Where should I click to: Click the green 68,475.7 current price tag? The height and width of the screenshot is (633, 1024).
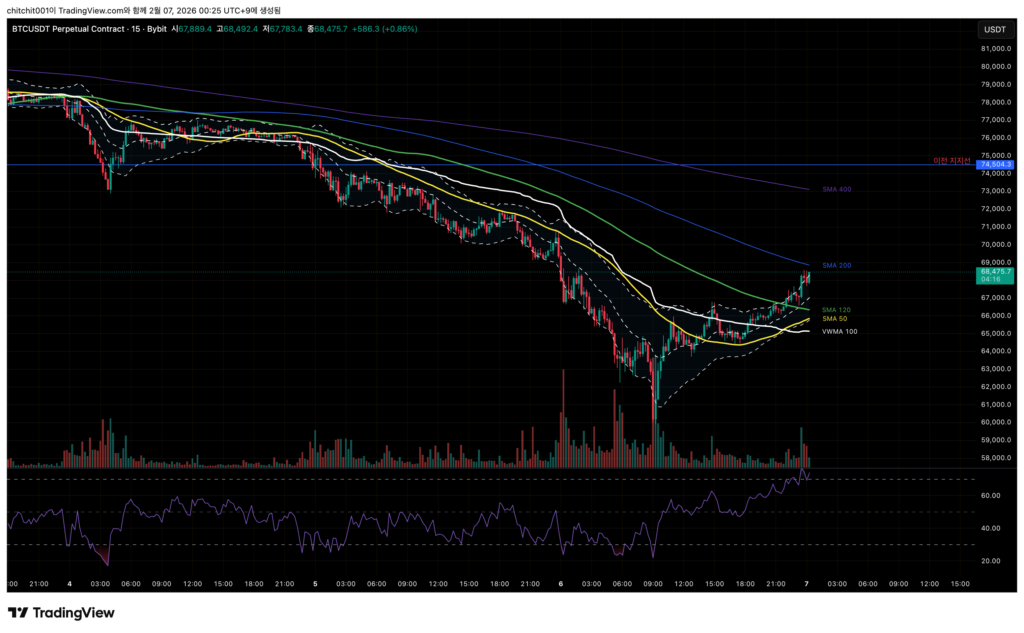(996, 271)
